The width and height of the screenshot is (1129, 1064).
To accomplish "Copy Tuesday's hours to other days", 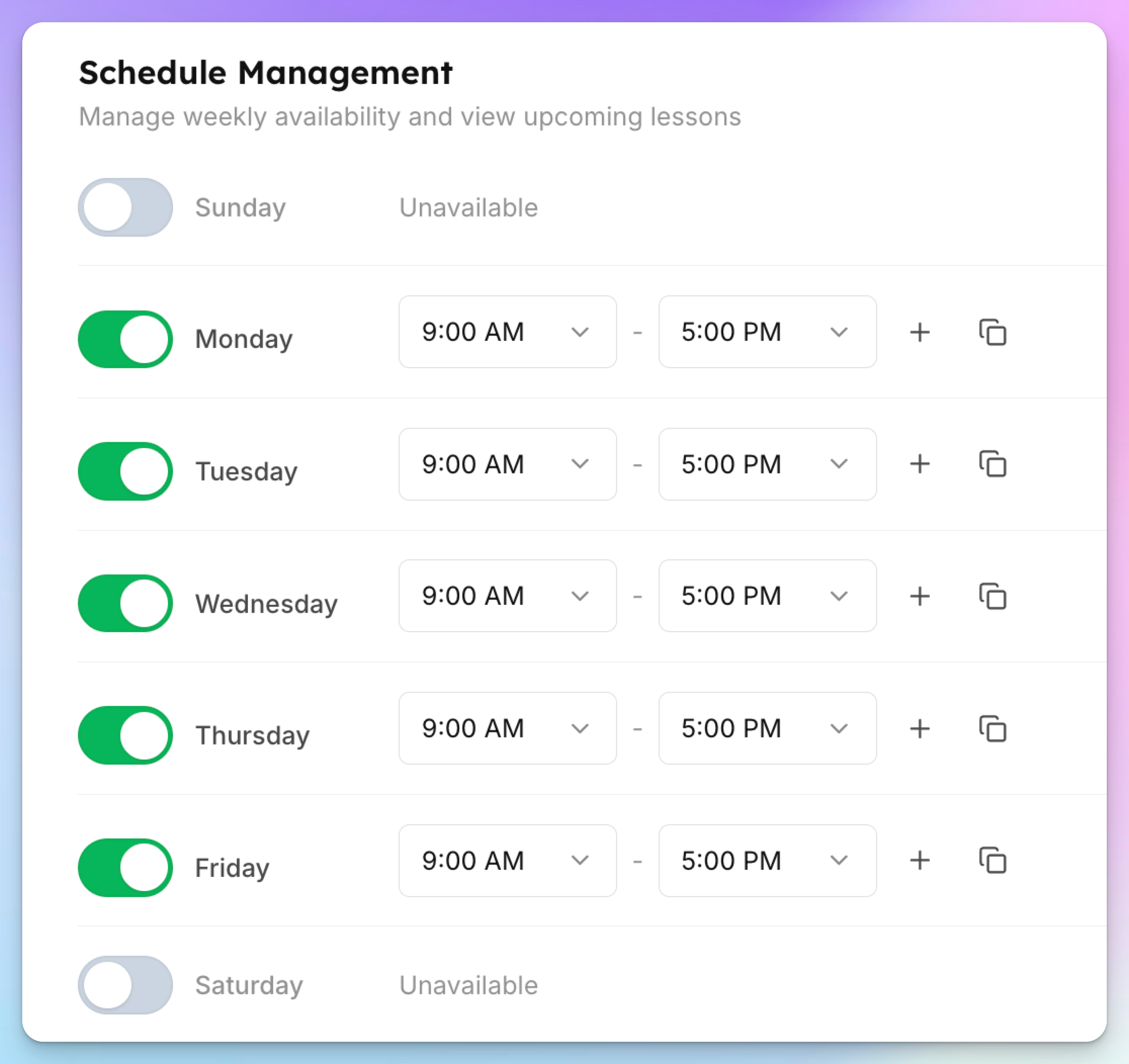I will click(x=992, y=464).
